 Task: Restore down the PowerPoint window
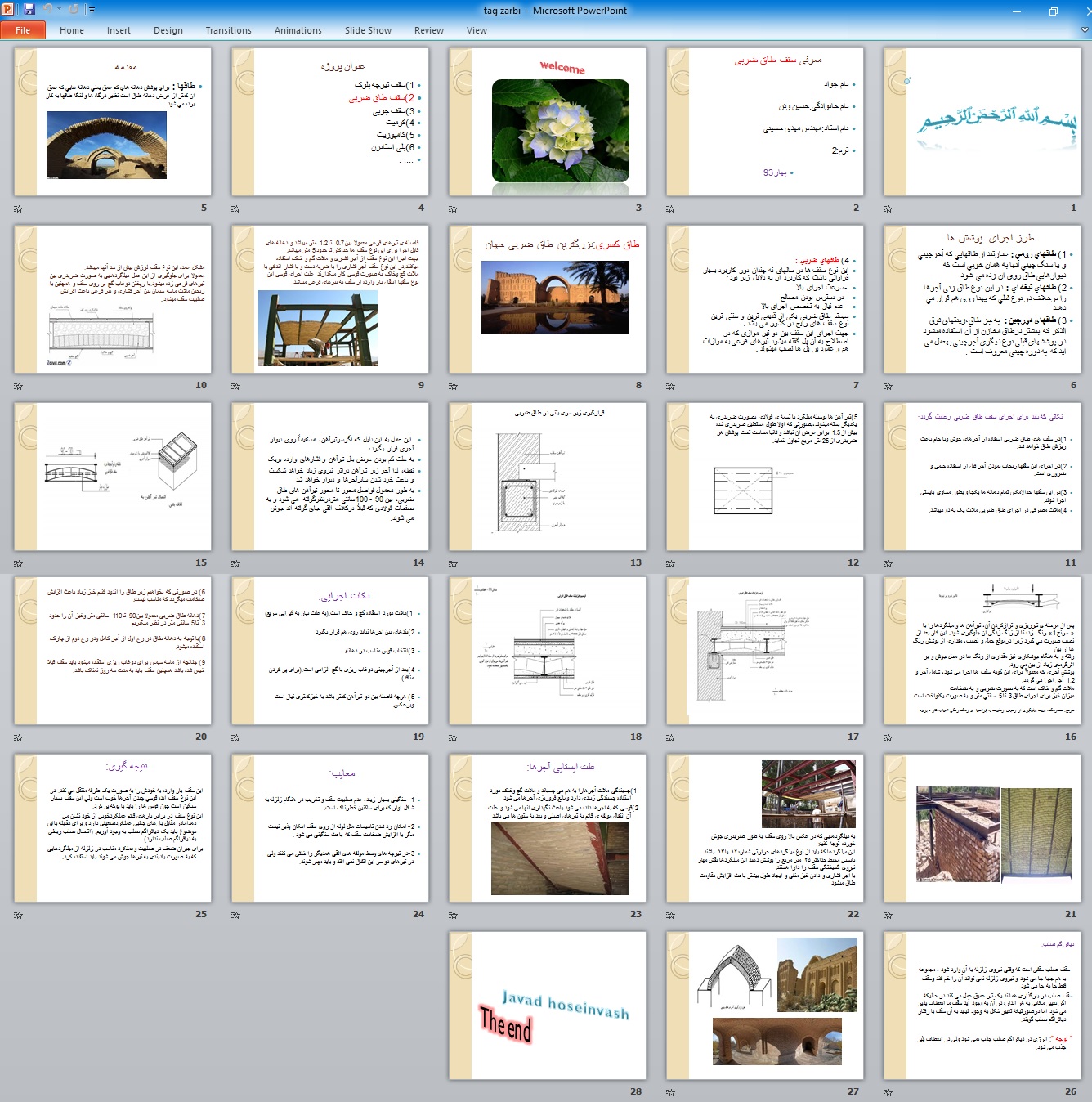(1054, 11)
